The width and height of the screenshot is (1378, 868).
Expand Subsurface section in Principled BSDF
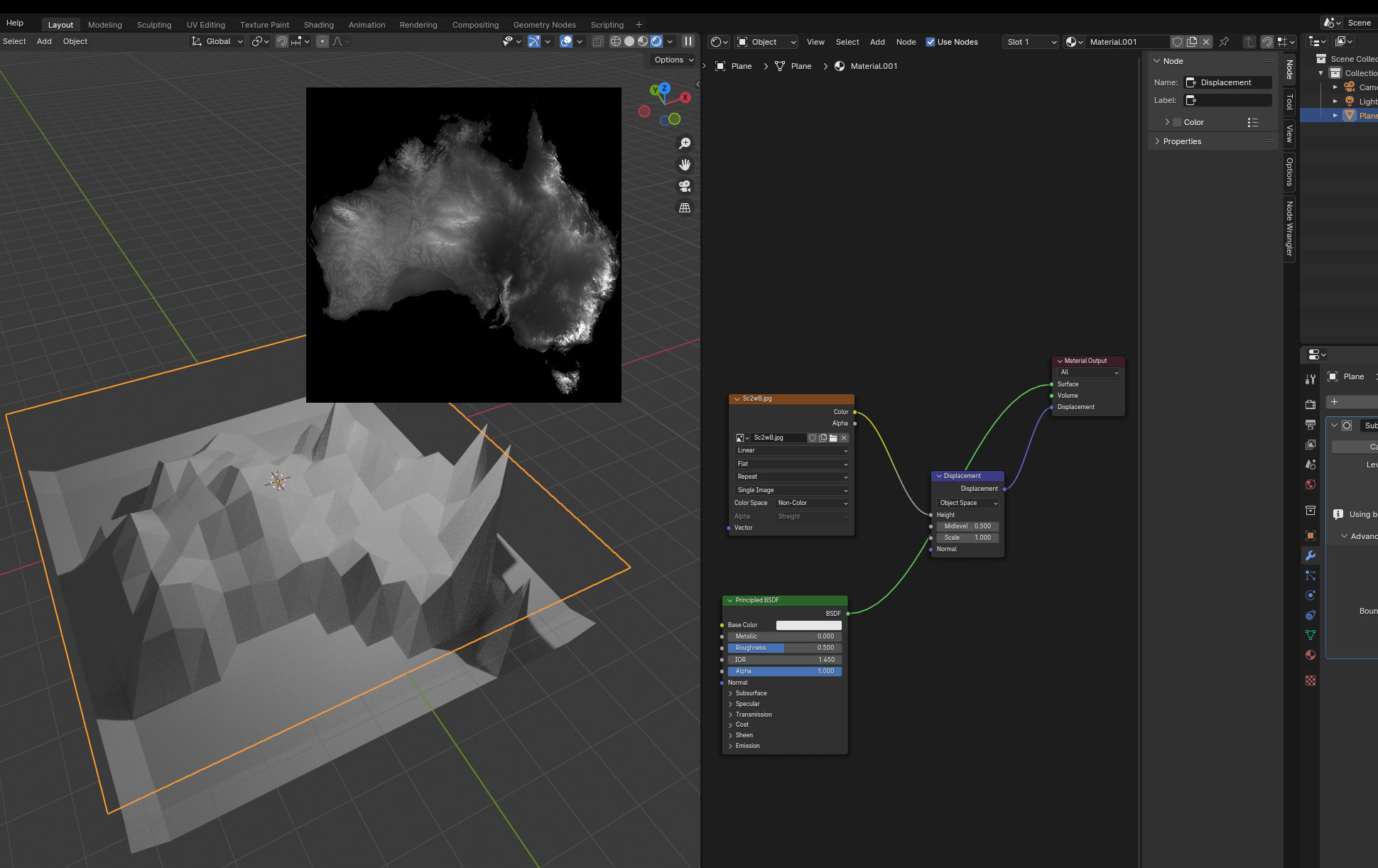click(x=751, y=693)
